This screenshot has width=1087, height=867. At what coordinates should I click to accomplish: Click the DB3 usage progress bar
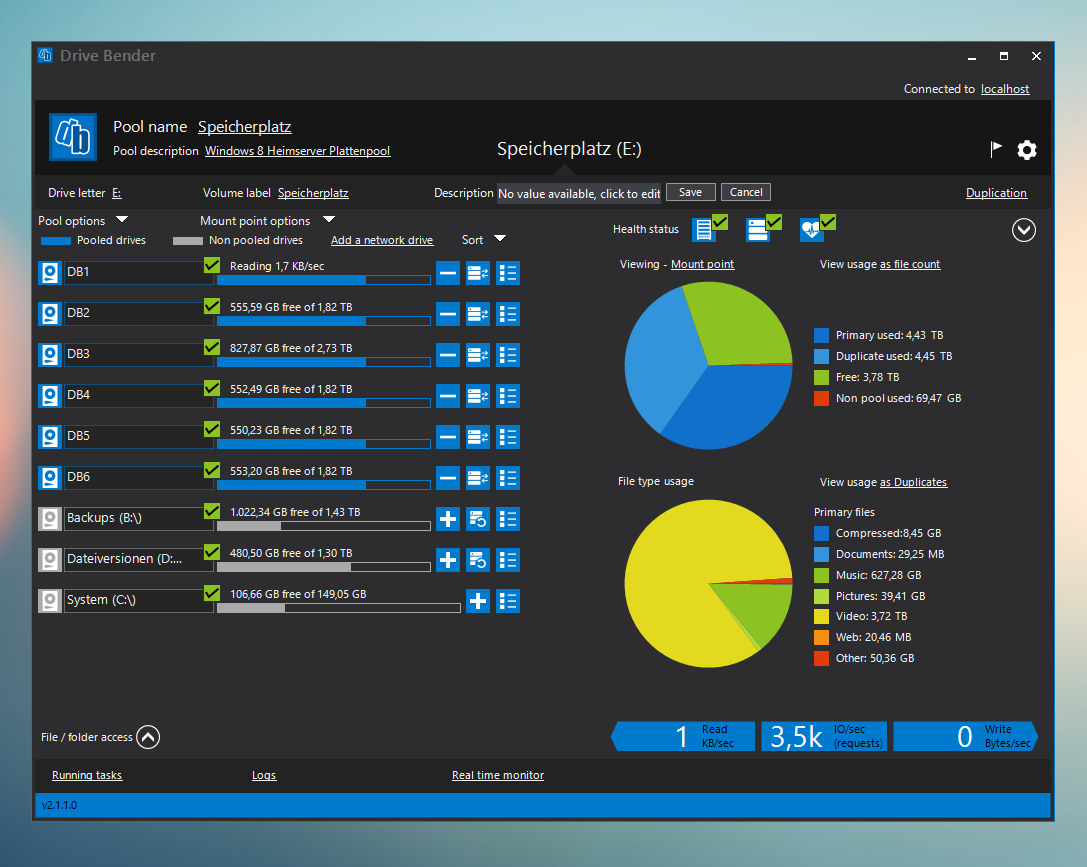pos(324,362)
